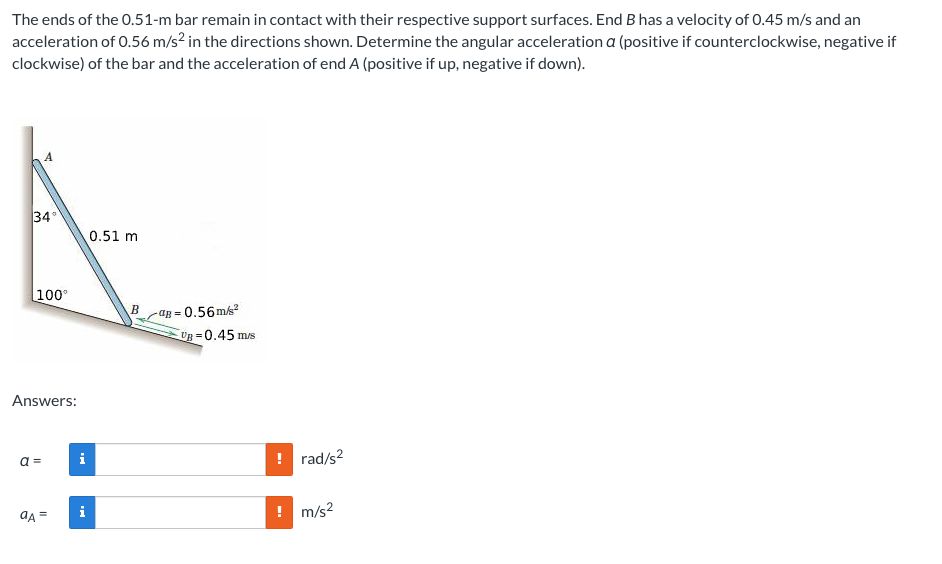Click orange warning icon on the aA field

279,513
